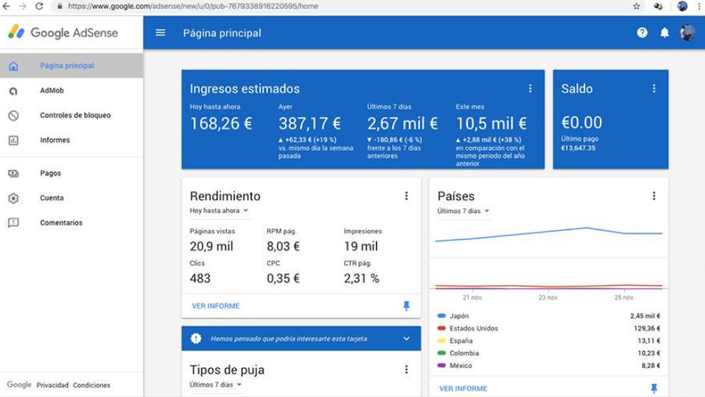Screen dimensions: 705x397
Task: Open the Saldo card three-dot menu
Action: [x=654, y=89]
